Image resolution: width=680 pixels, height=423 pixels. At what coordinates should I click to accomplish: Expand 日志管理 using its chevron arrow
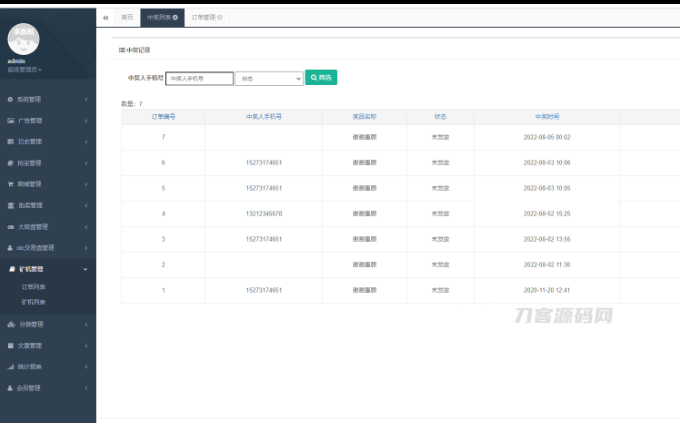point(86,142)
